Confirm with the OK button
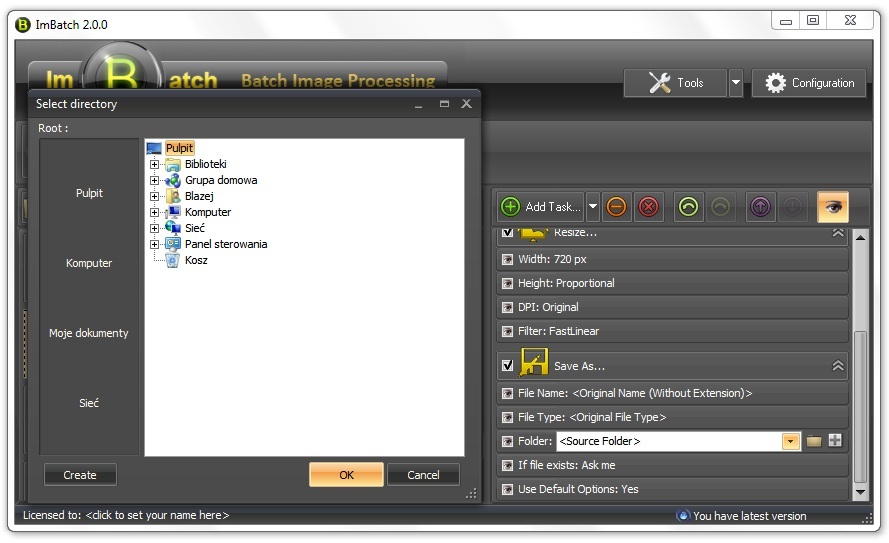This screenshot has height=543, width=889. coord(346,475)
